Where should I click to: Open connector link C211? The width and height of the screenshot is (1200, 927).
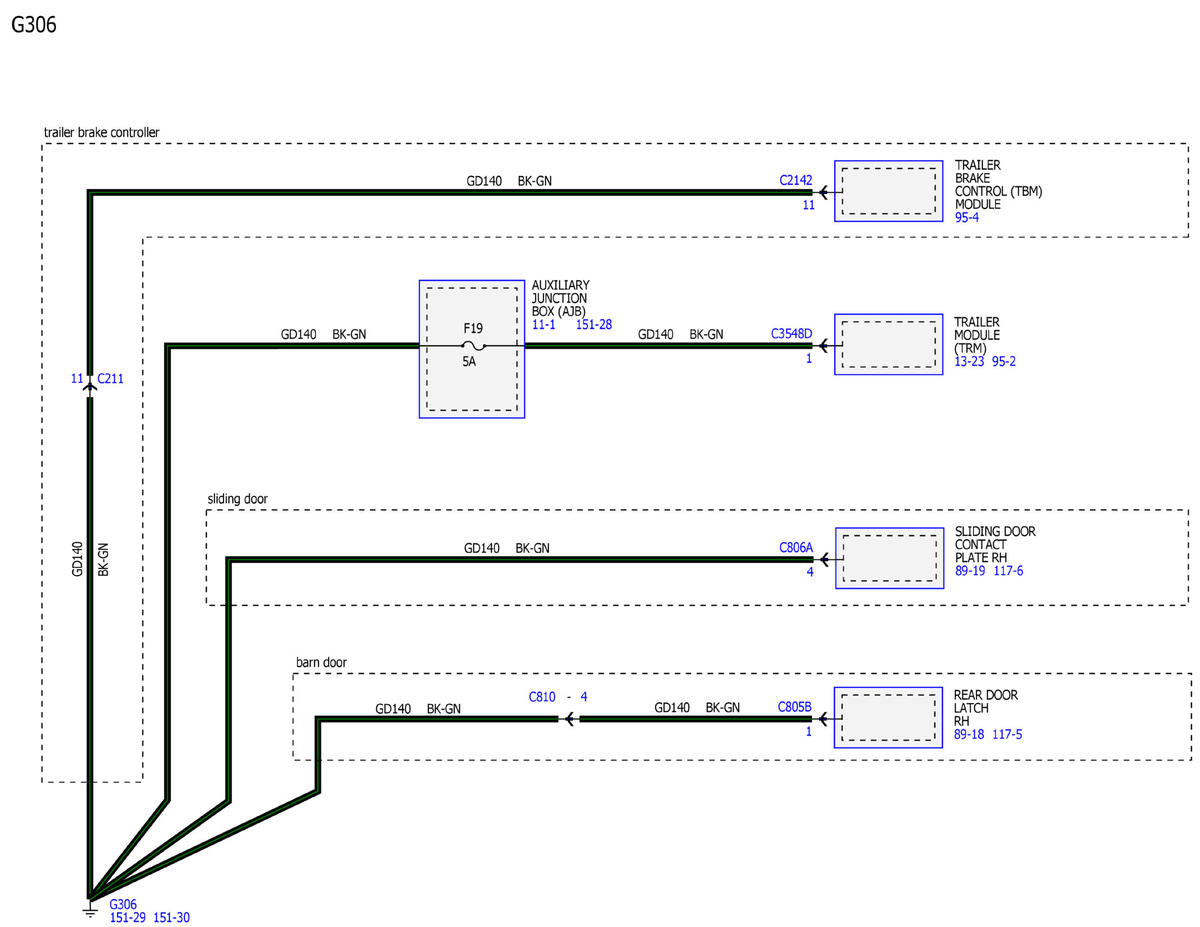pos(109,379)
